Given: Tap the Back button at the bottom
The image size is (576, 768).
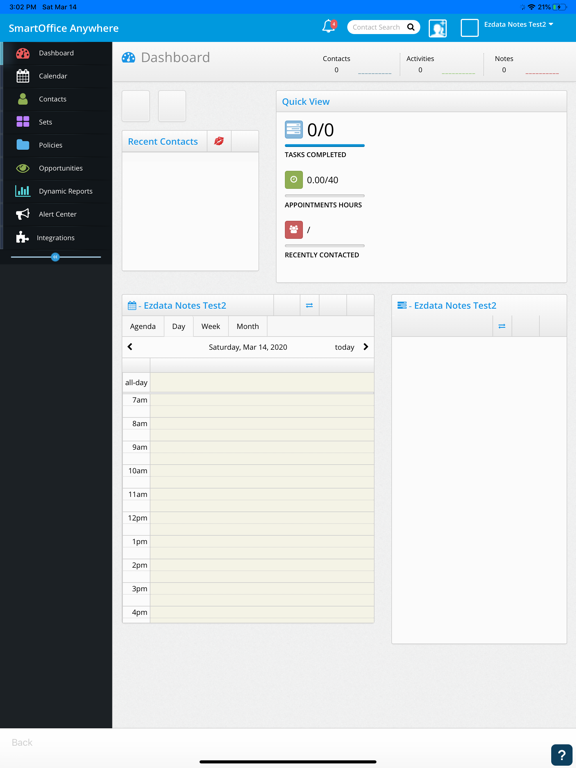Looking at the screenshot, I should (x=22, y=743).
